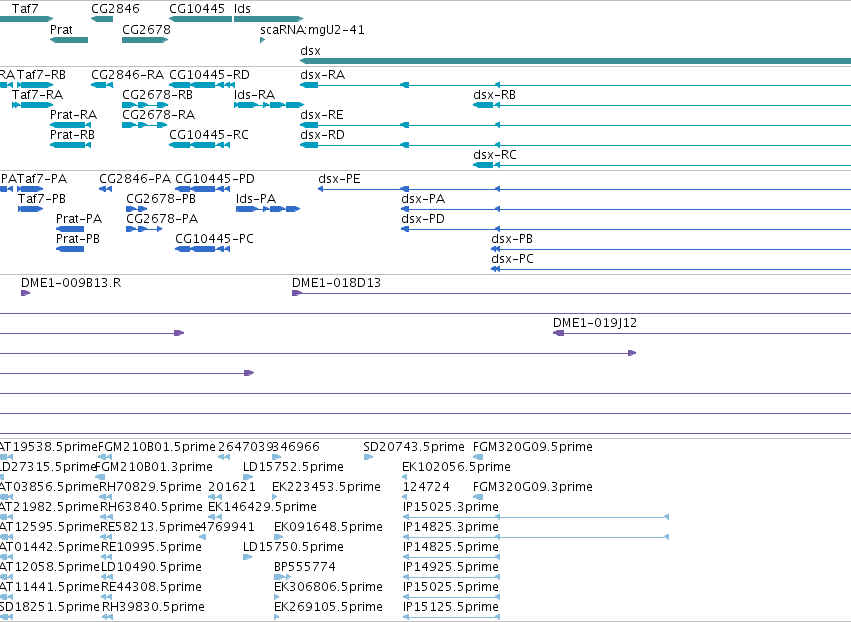Open the lds-RA transcript label
851x622 pixels.
pyautogui.click(x=255, y=94)
